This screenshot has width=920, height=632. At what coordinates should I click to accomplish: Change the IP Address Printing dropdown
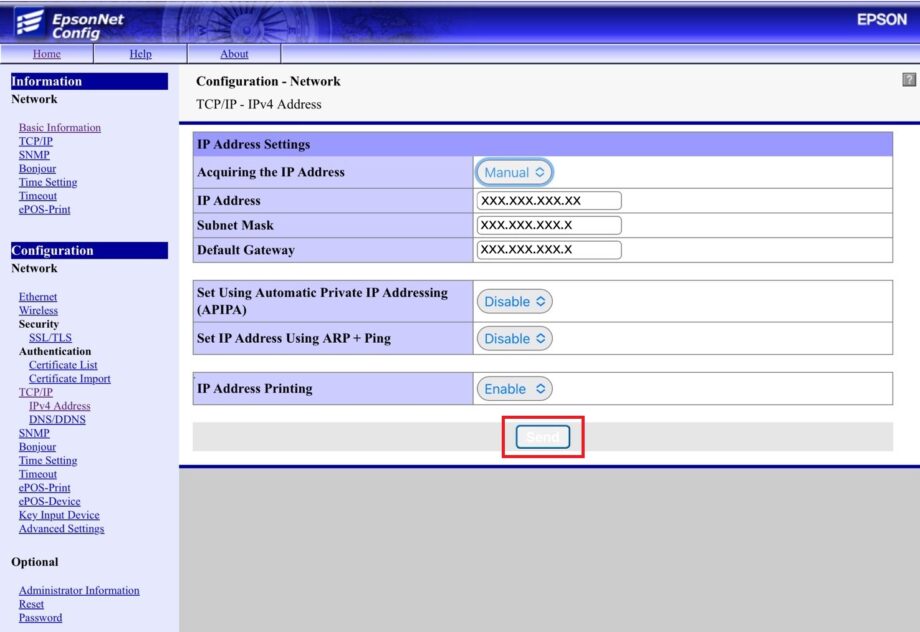pyautogui.click(x=514, y=389)
